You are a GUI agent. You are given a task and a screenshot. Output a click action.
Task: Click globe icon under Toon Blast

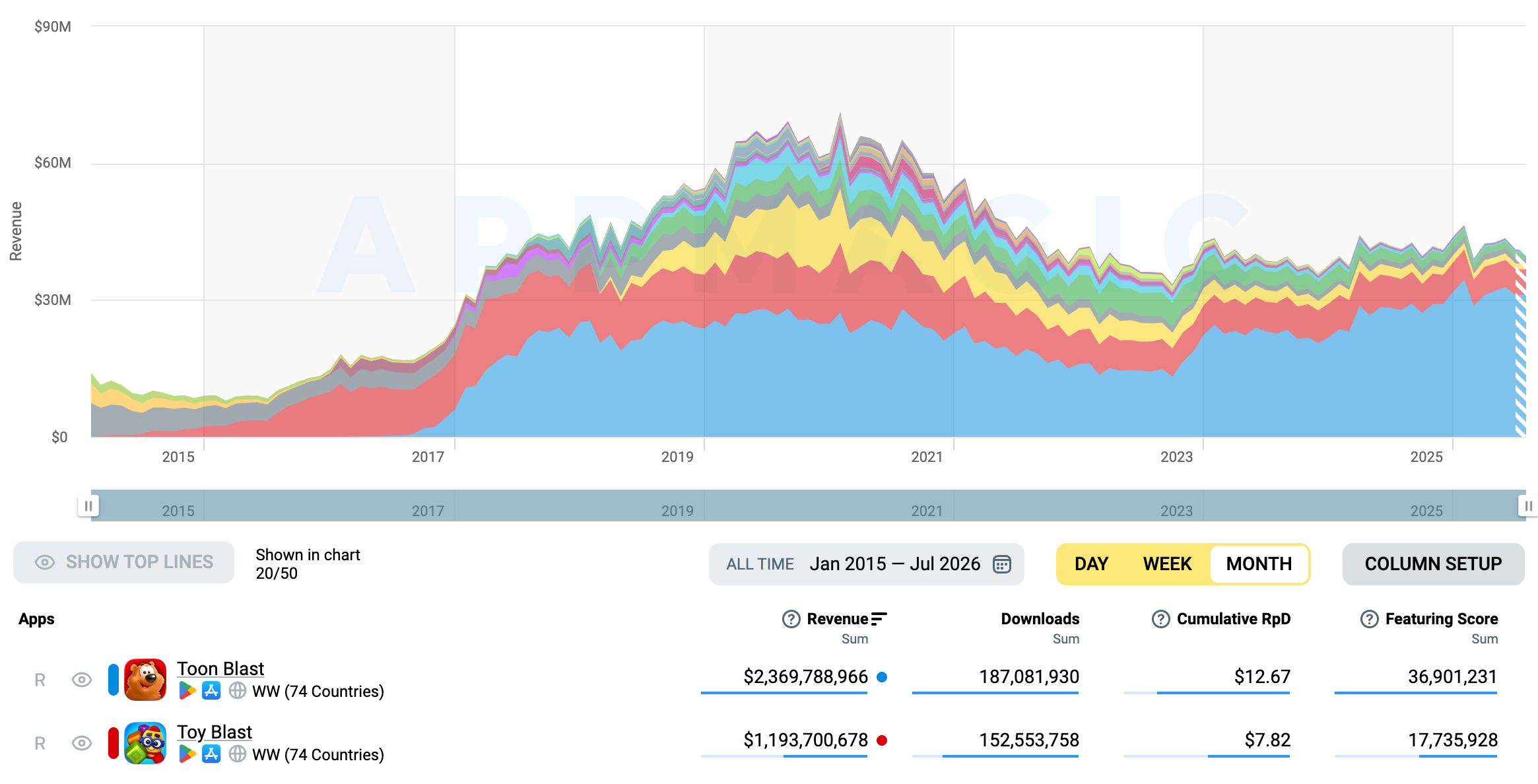238,691
